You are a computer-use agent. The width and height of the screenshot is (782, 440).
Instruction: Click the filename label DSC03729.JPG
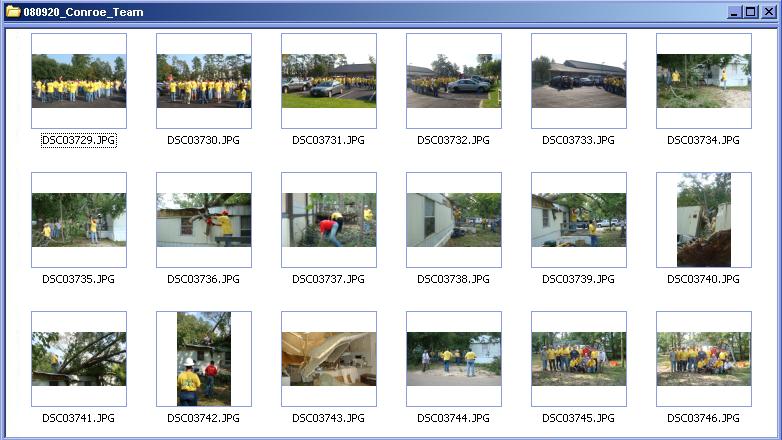79,140
